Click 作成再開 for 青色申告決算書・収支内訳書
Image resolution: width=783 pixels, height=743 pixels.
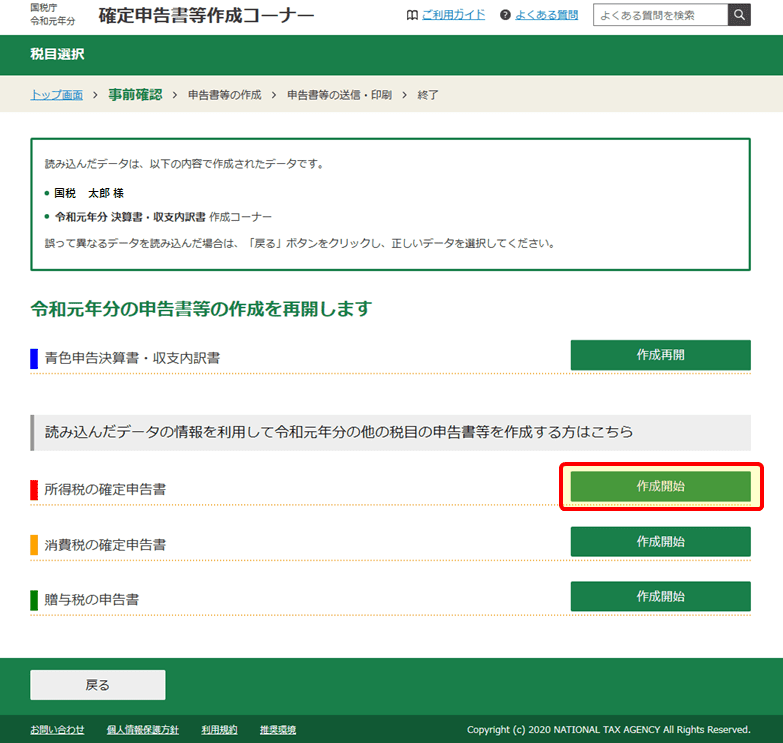pyautogui.click(x=661, y=355)
